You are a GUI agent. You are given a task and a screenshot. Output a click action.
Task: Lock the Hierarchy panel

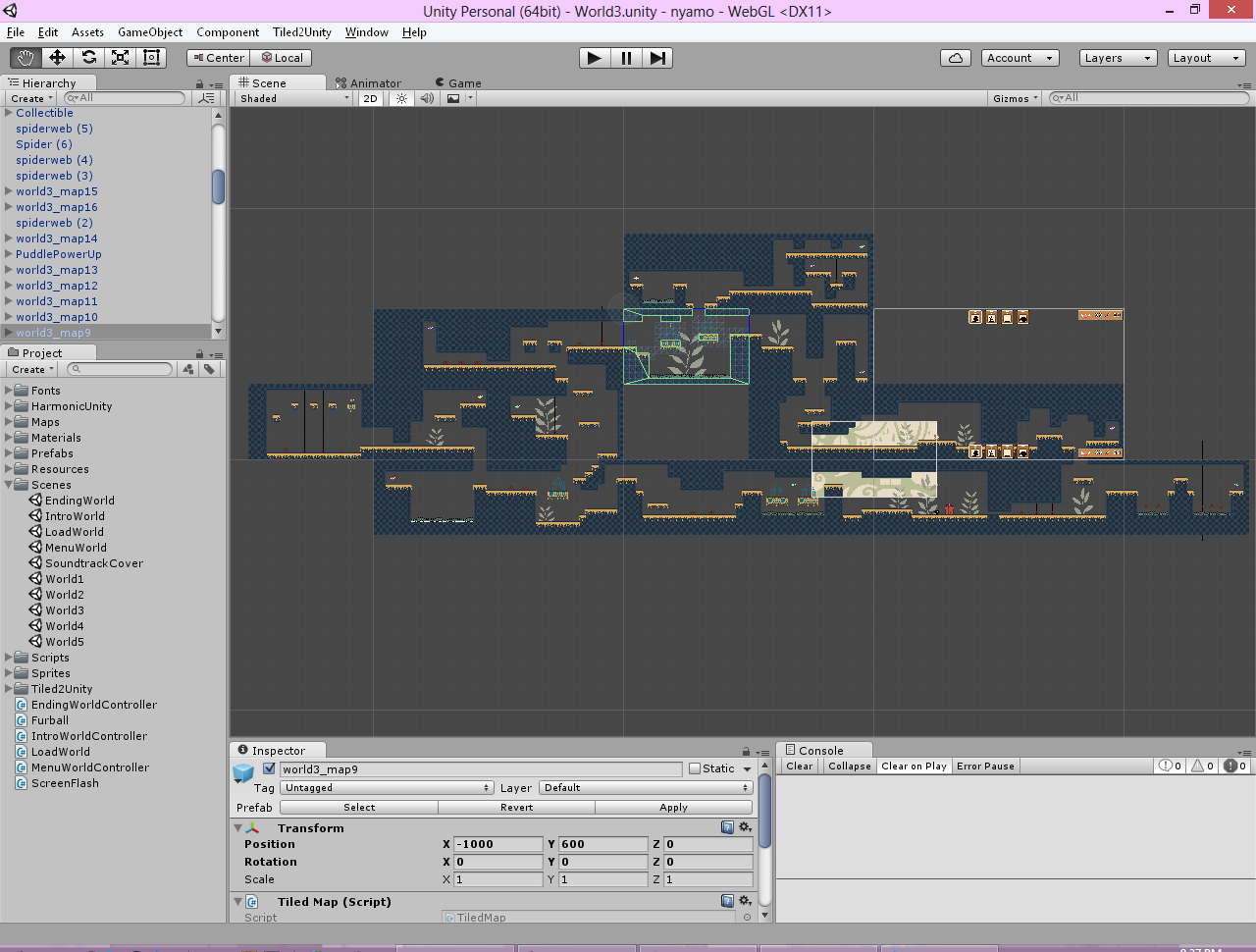[200, 84]
